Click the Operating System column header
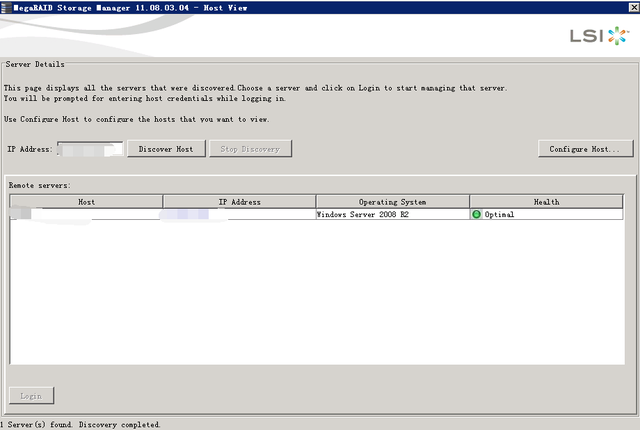 tap(392, 202)
